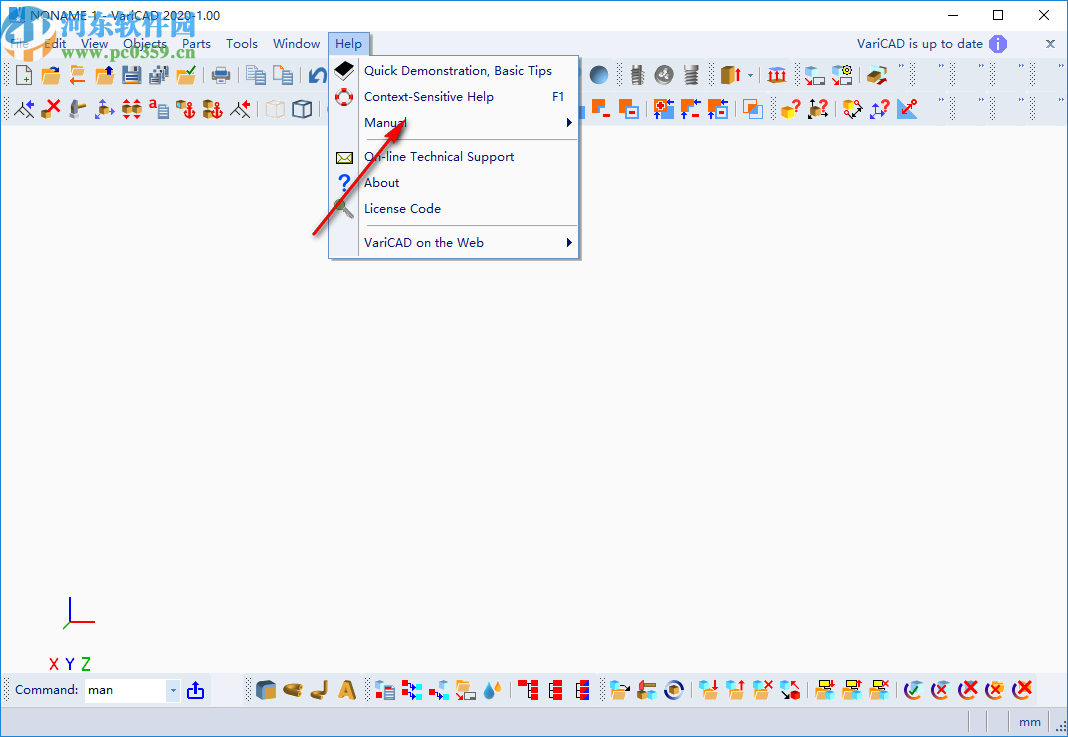Select Quick Demonstration, Basic Tips

(x=454, y=71)
